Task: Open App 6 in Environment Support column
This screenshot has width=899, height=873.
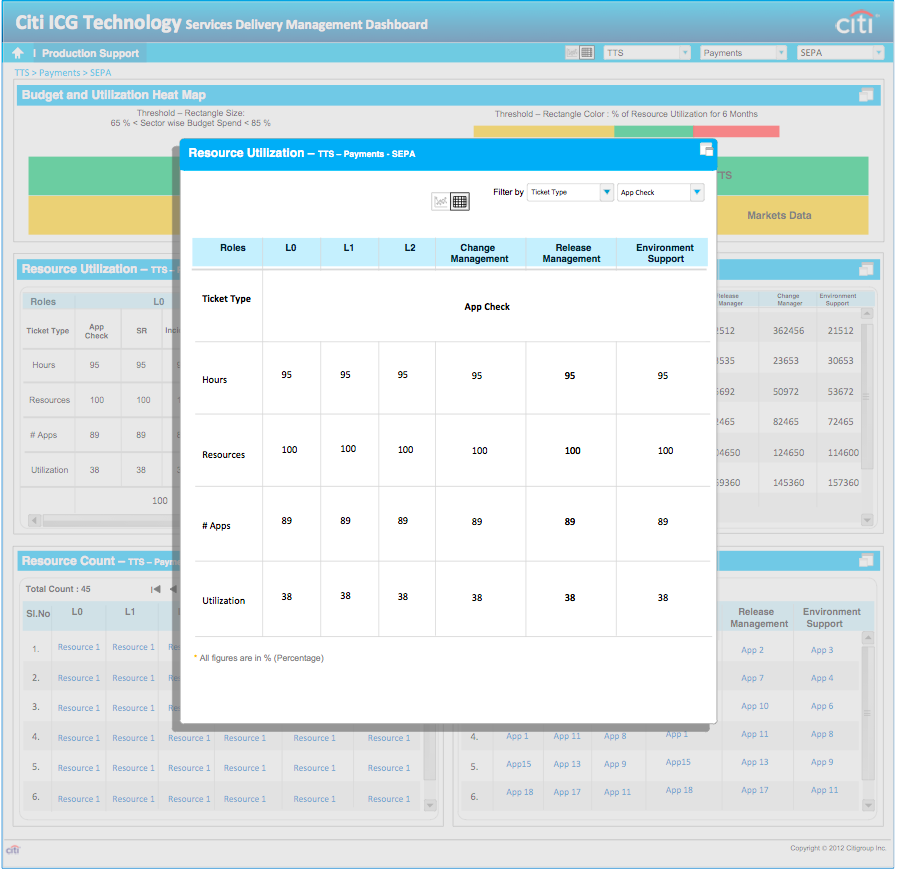Action: 822,707
